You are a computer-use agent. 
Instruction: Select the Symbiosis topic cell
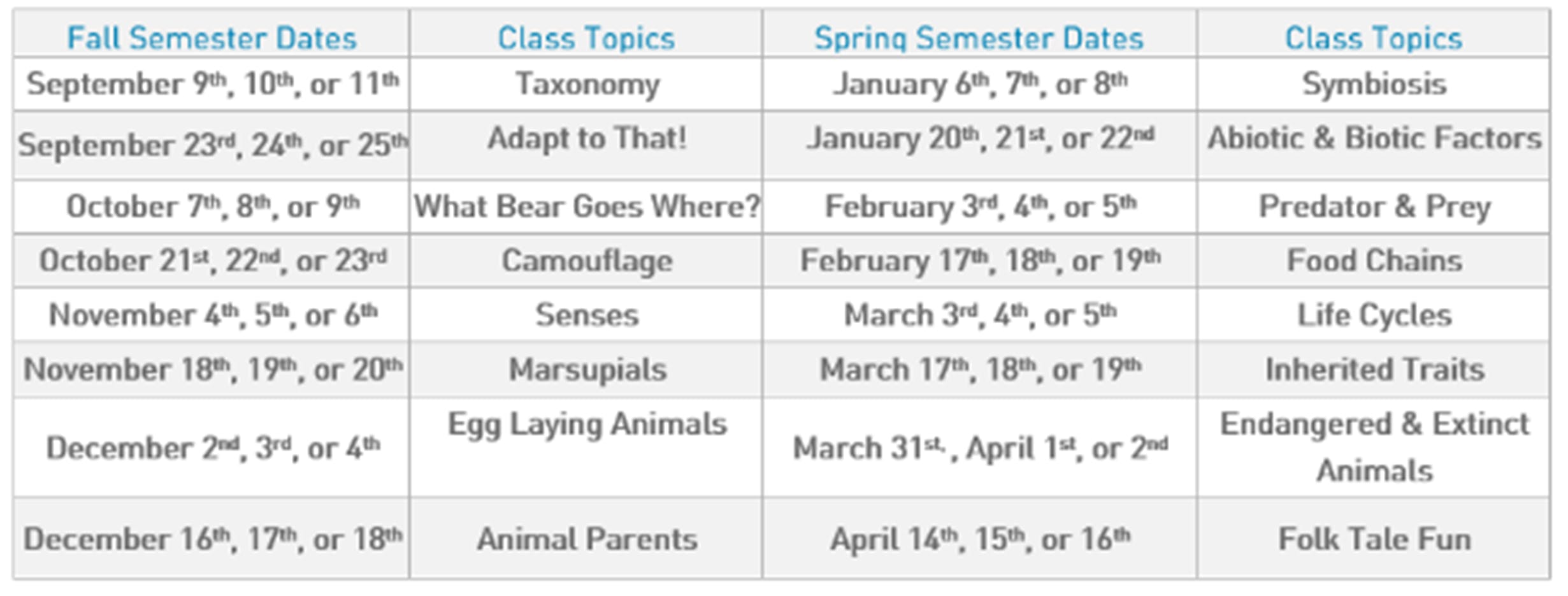click(x=1374, y=84)
